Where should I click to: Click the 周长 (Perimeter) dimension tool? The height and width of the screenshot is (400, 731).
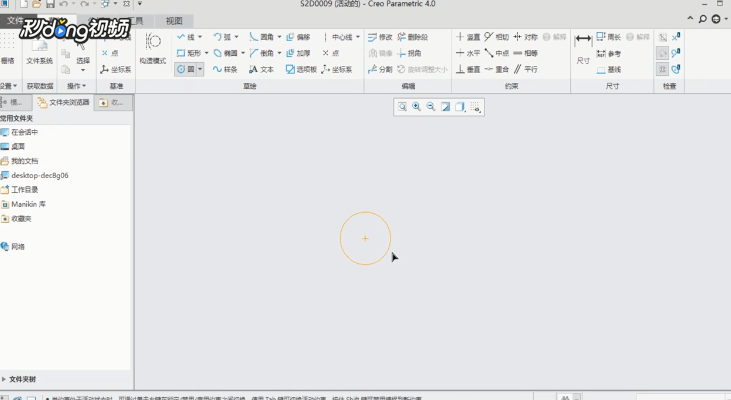click(x=608, y=37)
